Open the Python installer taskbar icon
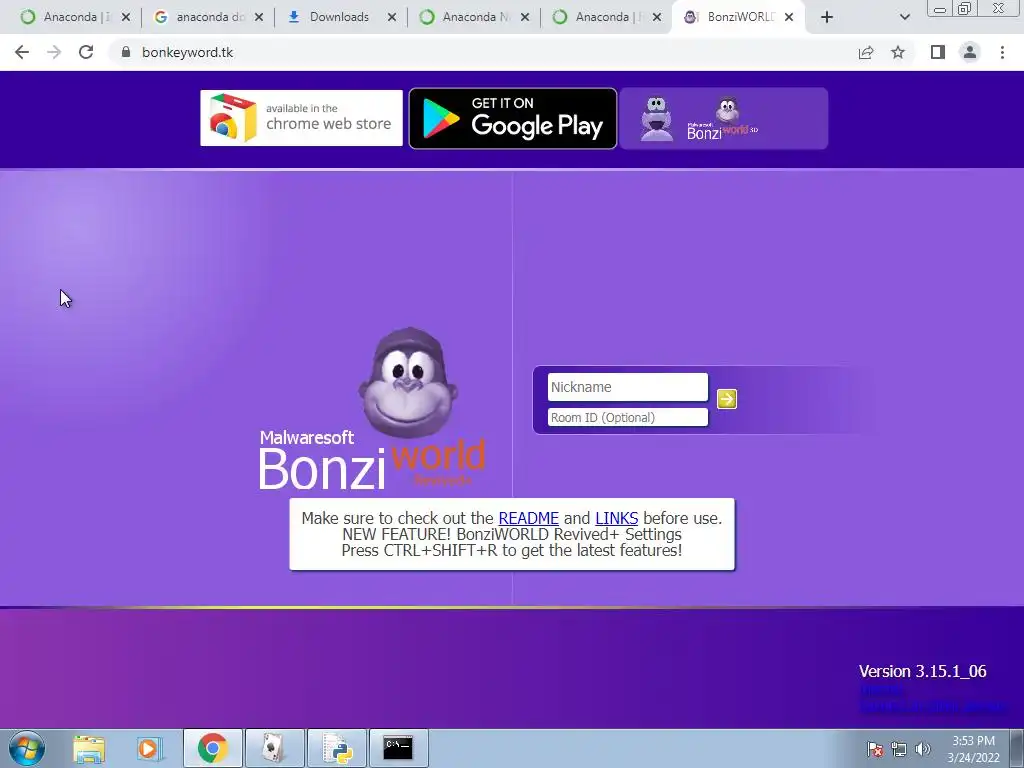Image resolution: width=1024 pixels, height=768 pixels. pos(337,749)
